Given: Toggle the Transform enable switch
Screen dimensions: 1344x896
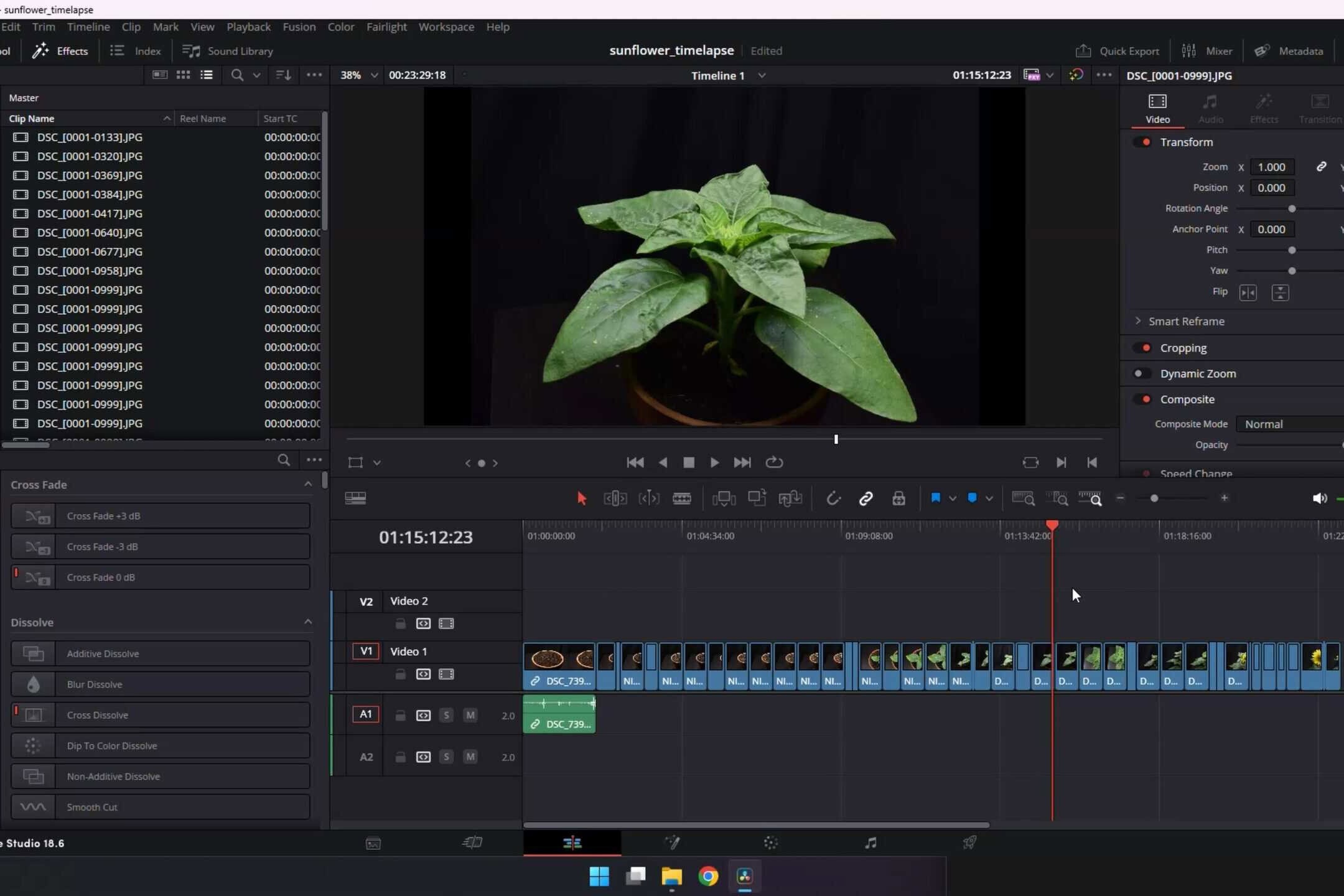Looking at the screenshot, I should click(1142, 142).
